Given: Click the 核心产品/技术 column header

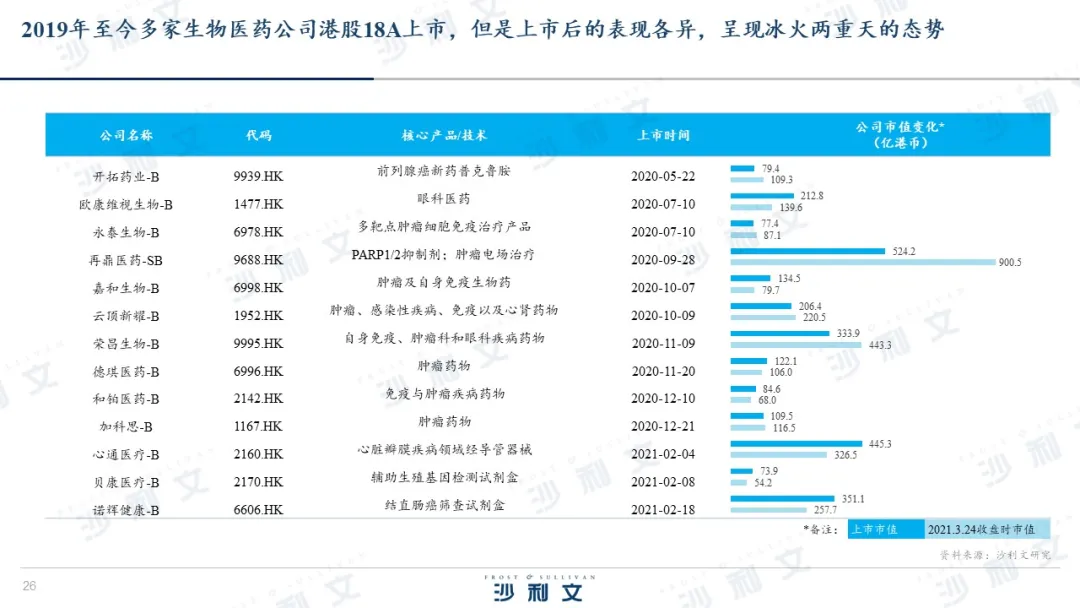Looking at the screenshot, I should (444, 135).
